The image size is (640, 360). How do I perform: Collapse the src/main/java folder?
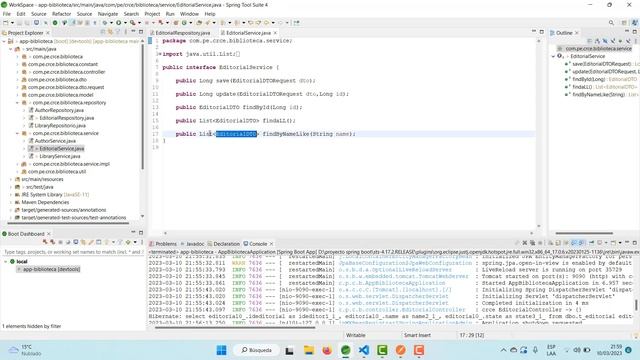tap(11, 49)
